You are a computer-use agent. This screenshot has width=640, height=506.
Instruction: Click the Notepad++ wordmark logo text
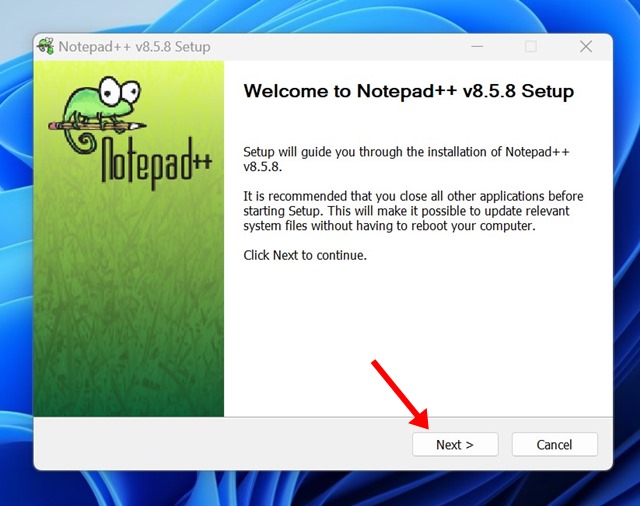pyautogui.click(x=157, y=164)
